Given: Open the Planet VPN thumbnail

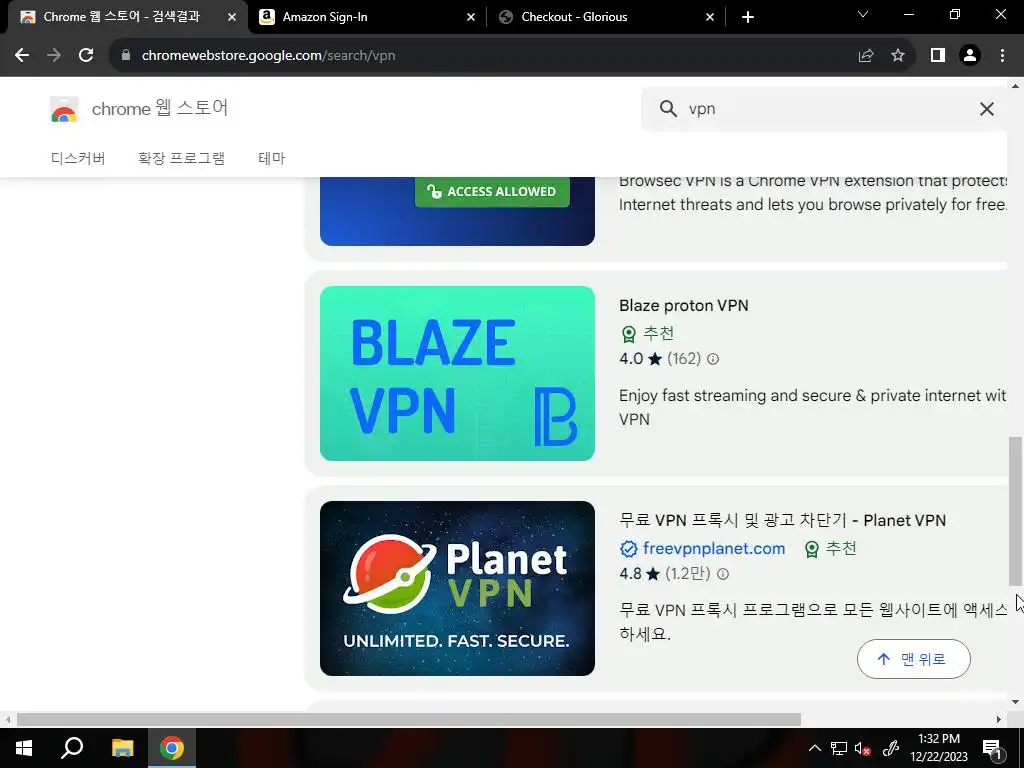Looking at the screenshot, I should (x=457, y=588).
